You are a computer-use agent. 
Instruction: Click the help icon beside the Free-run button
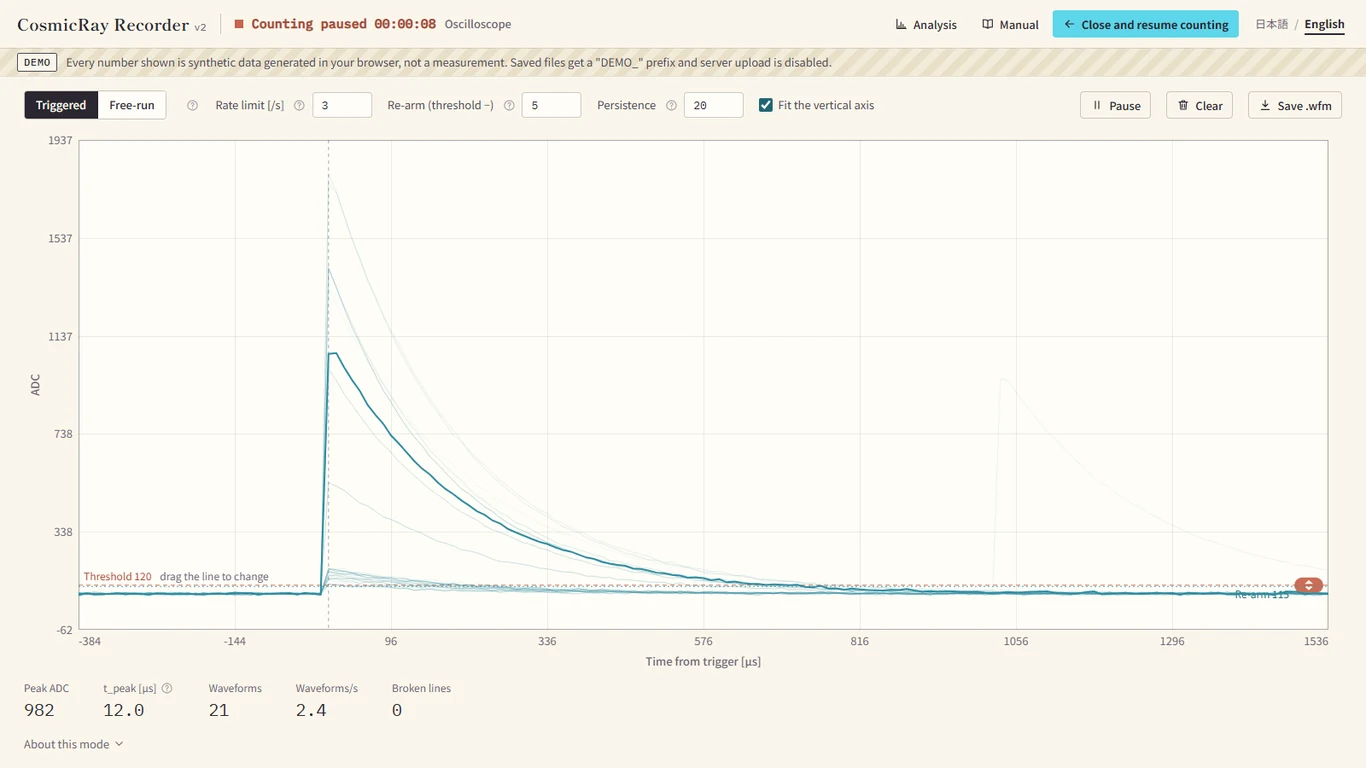pyautogui.click(x=193, y=105)
